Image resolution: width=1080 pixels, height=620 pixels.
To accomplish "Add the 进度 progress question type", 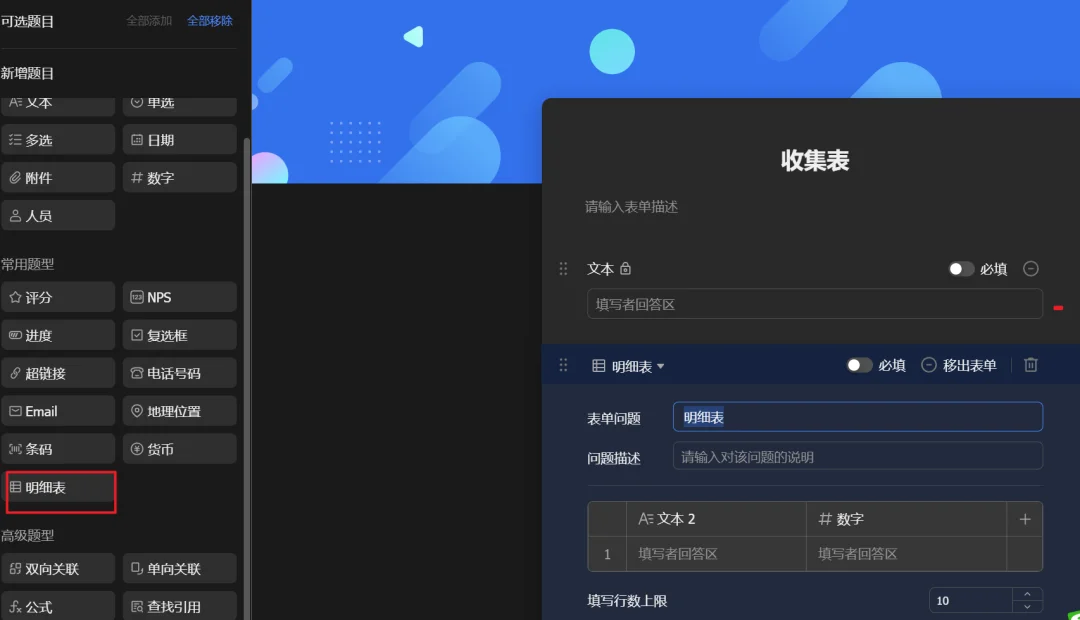I will (x=58, y=335).
